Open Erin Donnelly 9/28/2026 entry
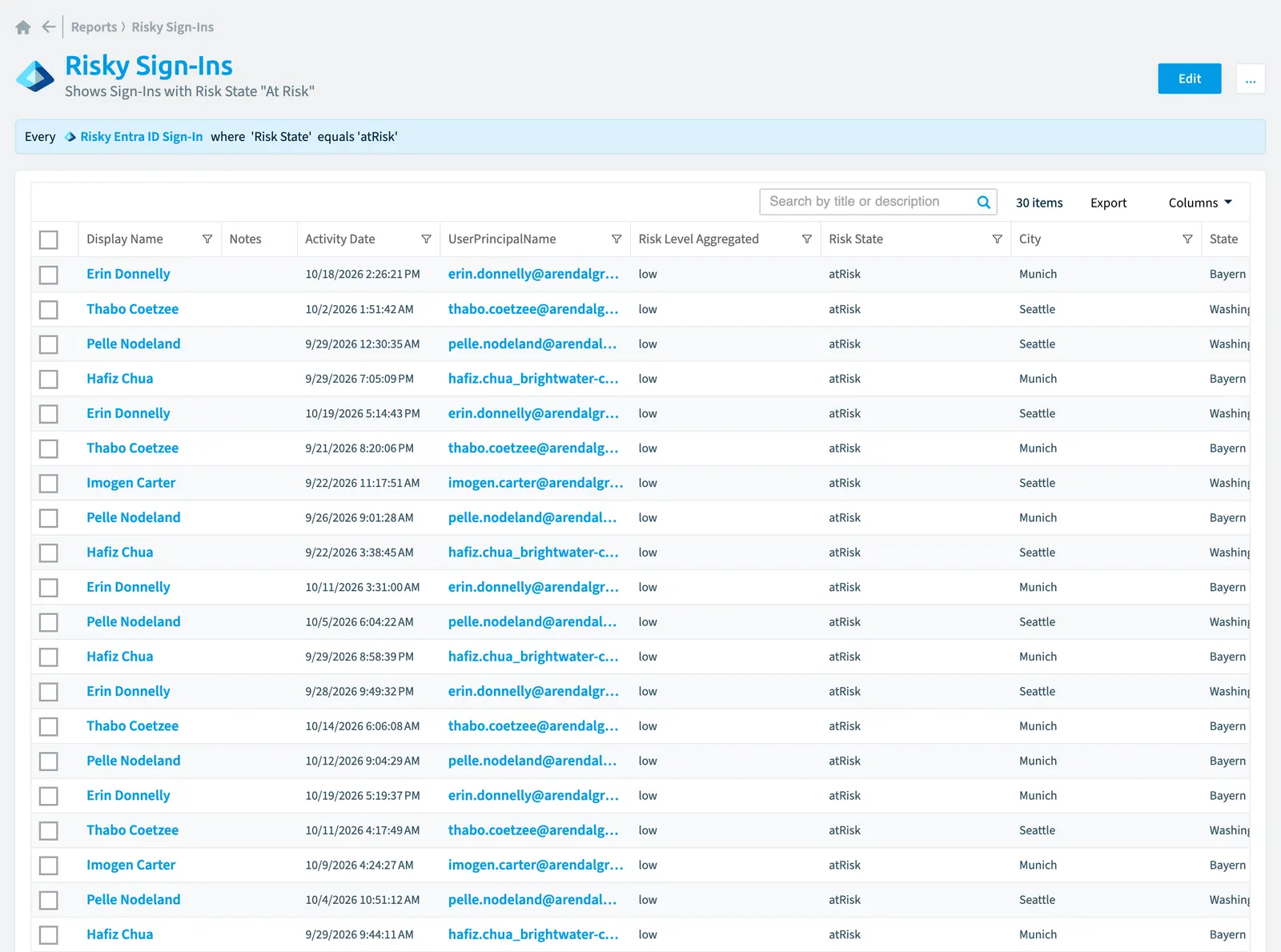This screenshot has width=1281, height=952. [x=128, y=691]
